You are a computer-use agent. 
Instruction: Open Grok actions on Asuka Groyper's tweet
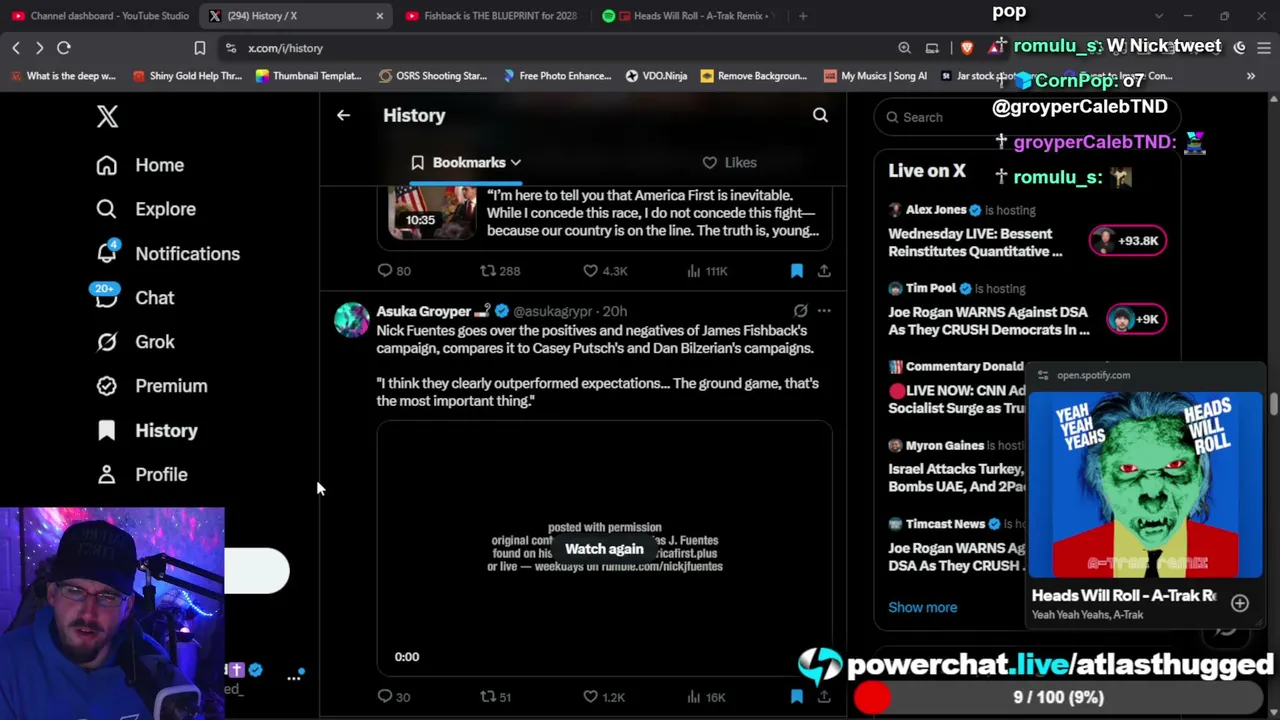pyautogui.click(x=800, y=311)
